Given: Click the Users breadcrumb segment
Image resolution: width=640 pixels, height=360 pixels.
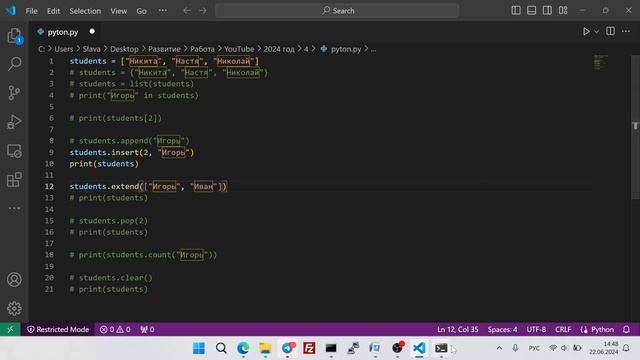Looking at the screenshot, I should pyautogui.click(x=64, y=49).
